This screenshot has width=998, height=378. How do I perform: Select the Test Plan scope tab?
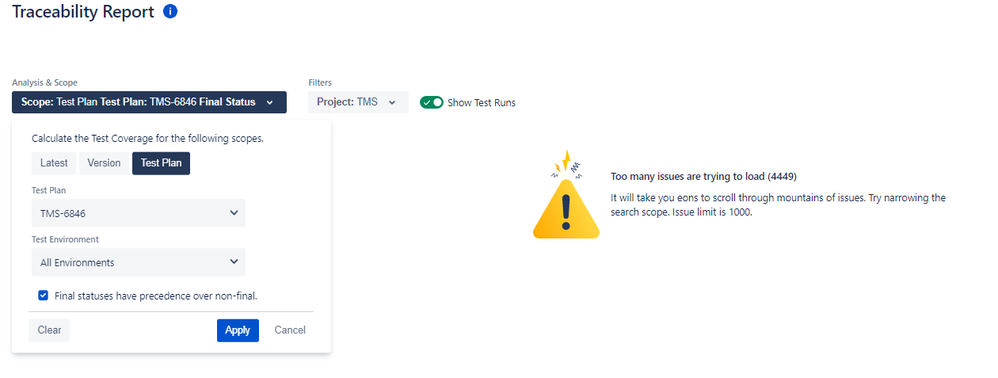click(161, 163)
